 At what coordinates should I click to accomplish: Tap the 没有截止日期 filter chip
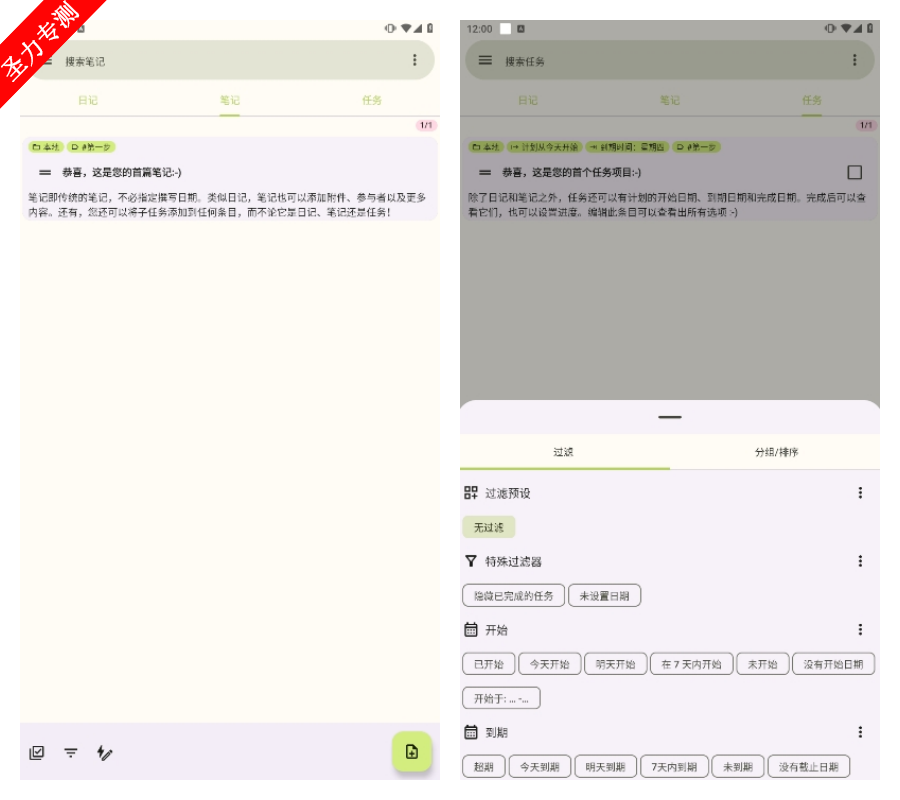[x=809, y=766]
